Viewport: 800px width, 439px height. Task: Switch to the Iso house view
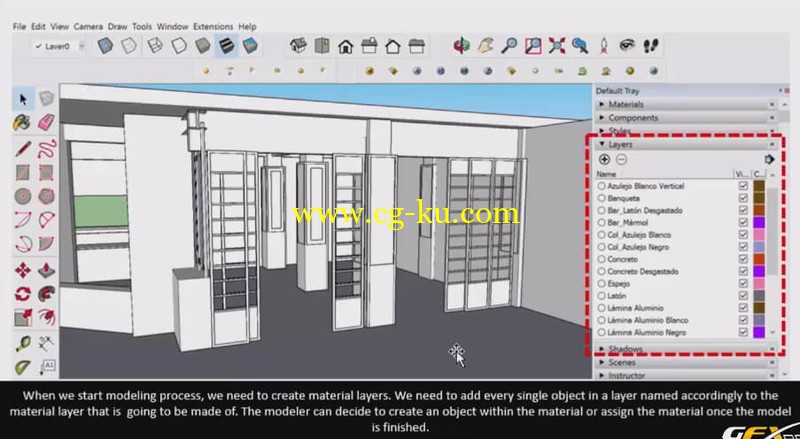[298, 46]
